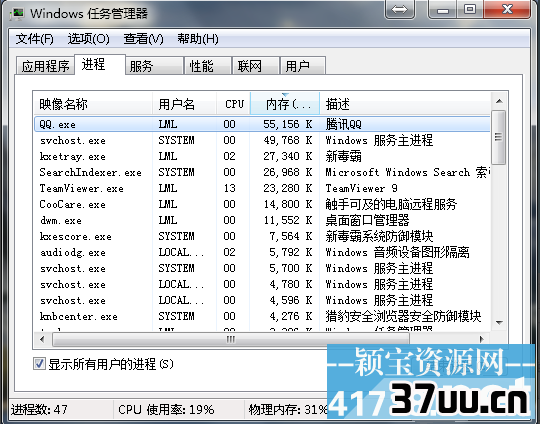This screenshot has width=540, height=424.
Task: Minimize the Task Manager window
Action: [443, 9]
